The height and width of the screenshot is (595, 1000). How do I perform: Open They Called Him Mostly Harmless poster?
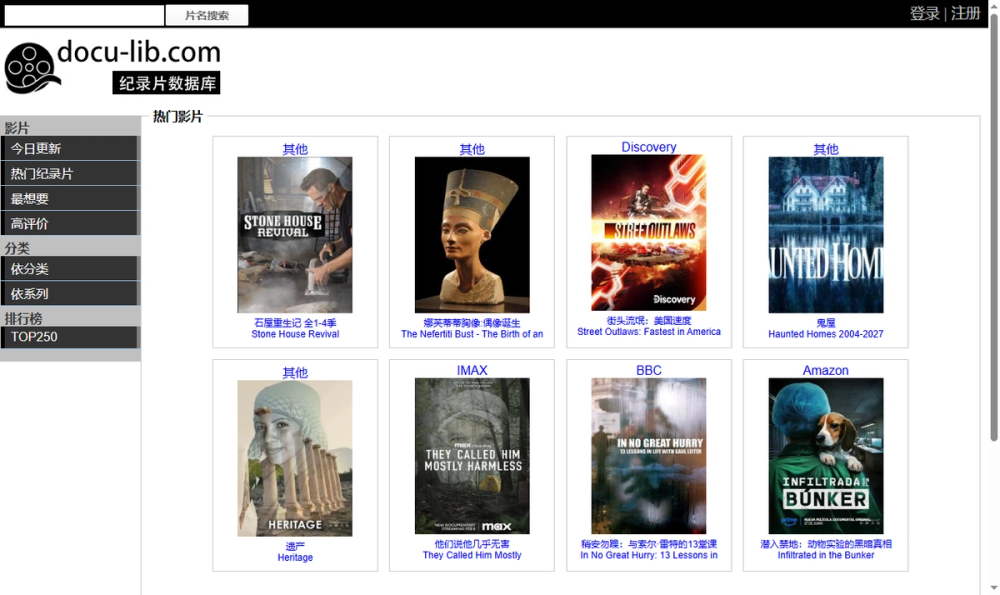pos(472,456)
